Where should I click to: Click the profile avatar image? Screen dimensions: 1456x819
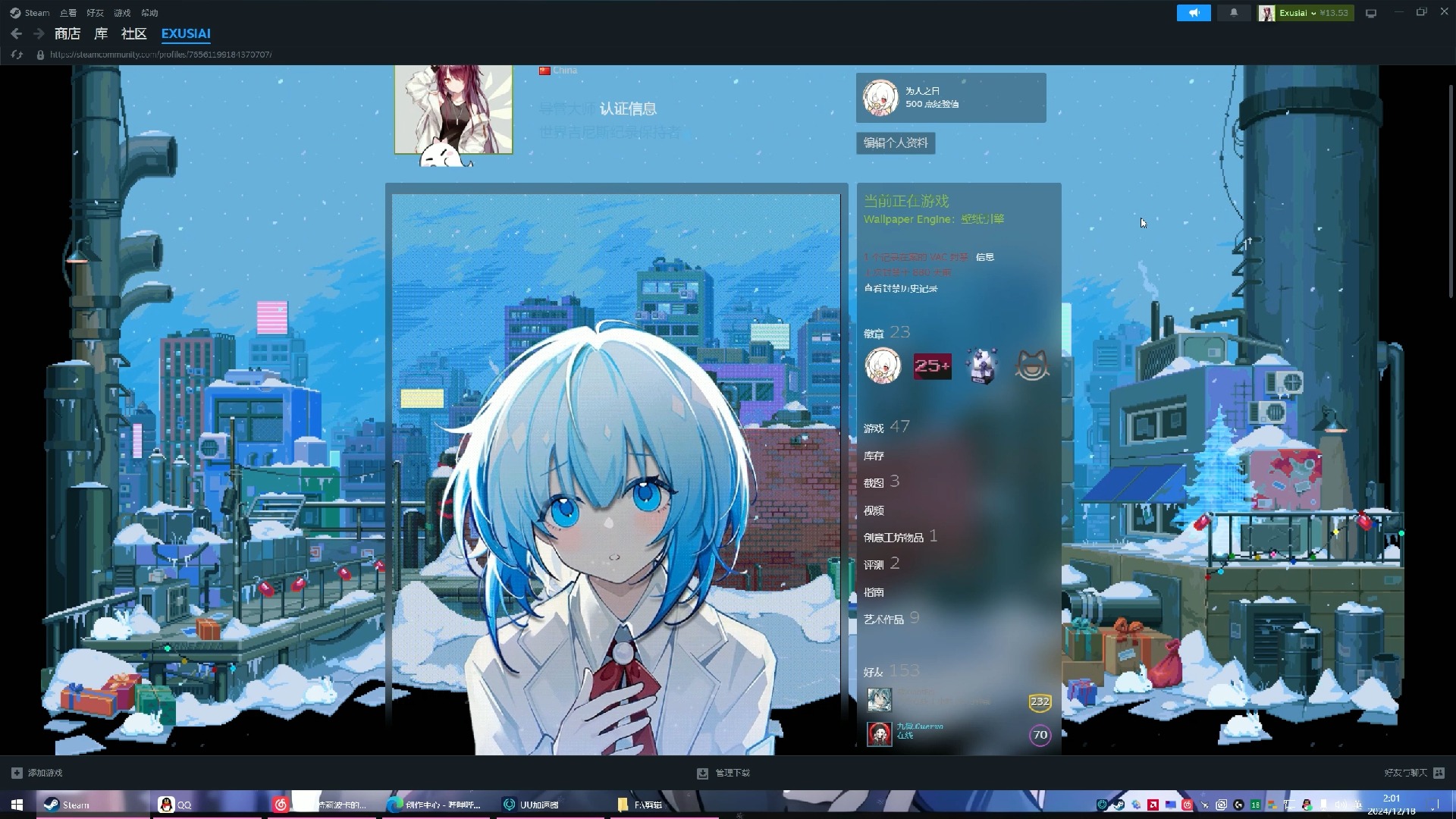point(453,109)
